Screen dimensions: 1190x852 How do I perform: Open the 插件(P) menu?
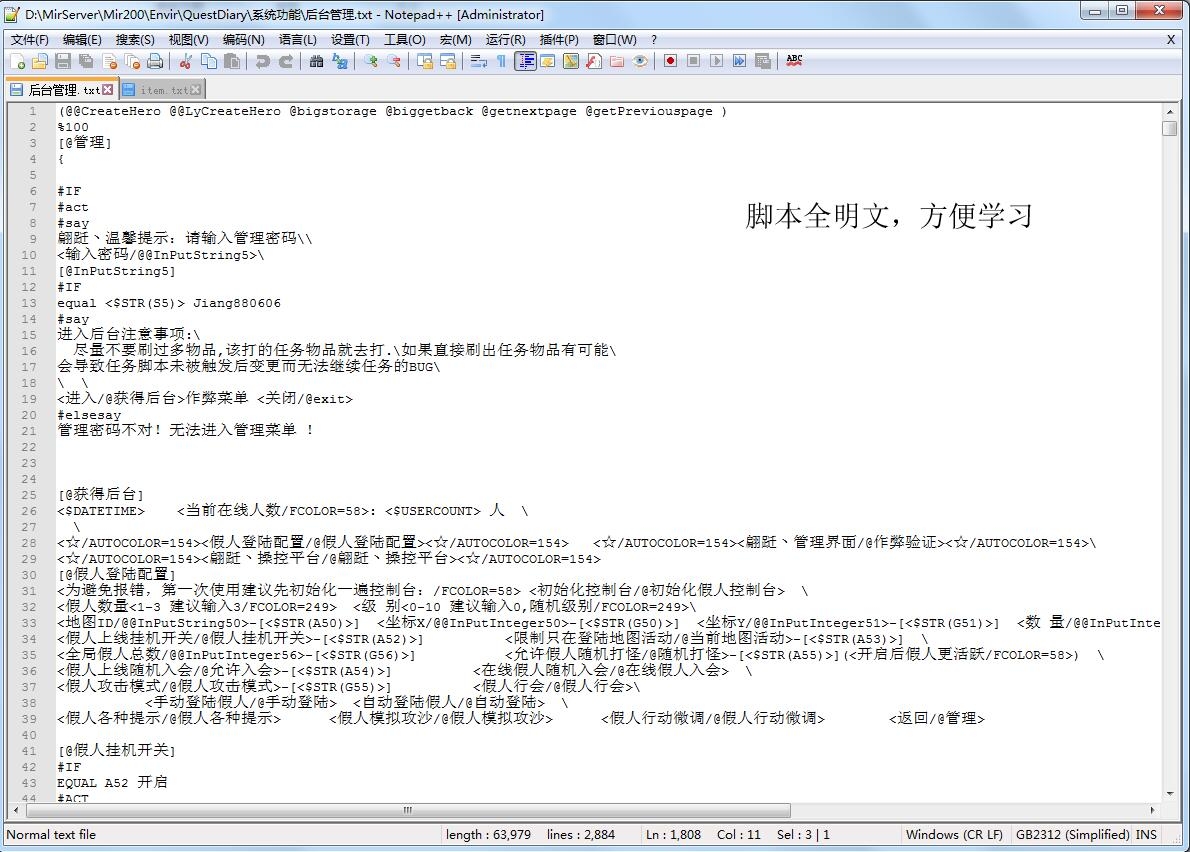(x=558, y=40)
